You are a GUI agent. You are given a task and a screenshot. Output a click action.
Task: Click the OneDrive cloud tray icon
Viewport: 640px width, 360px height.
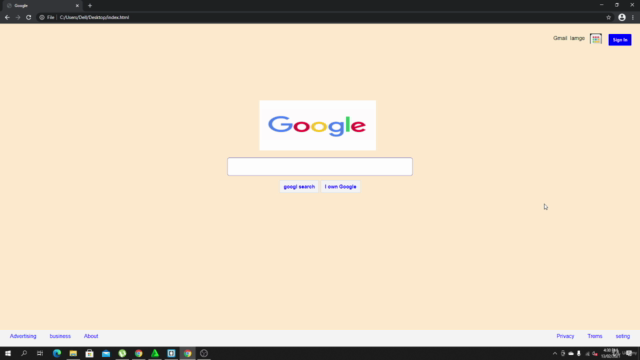point(571,353)
